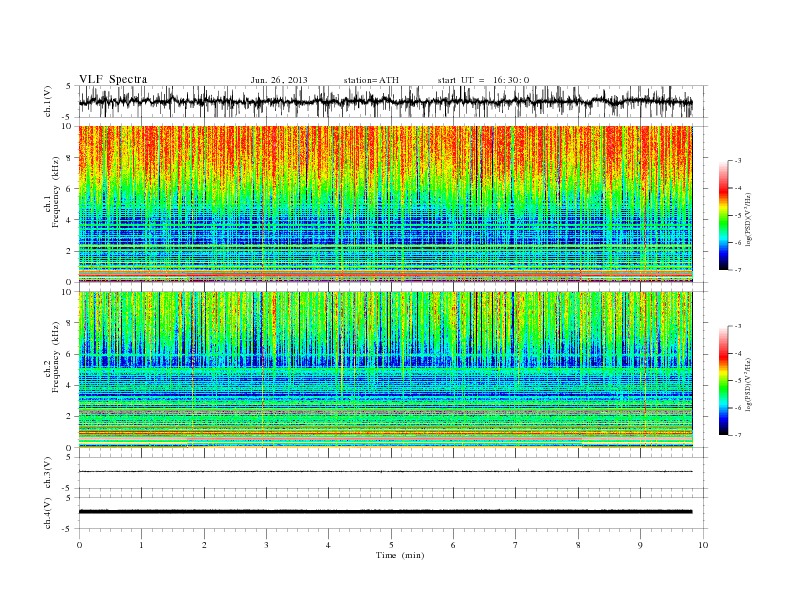Click the date text "Jun. 26, 2013"
The image size is (792, 612).
pos(279,80)
